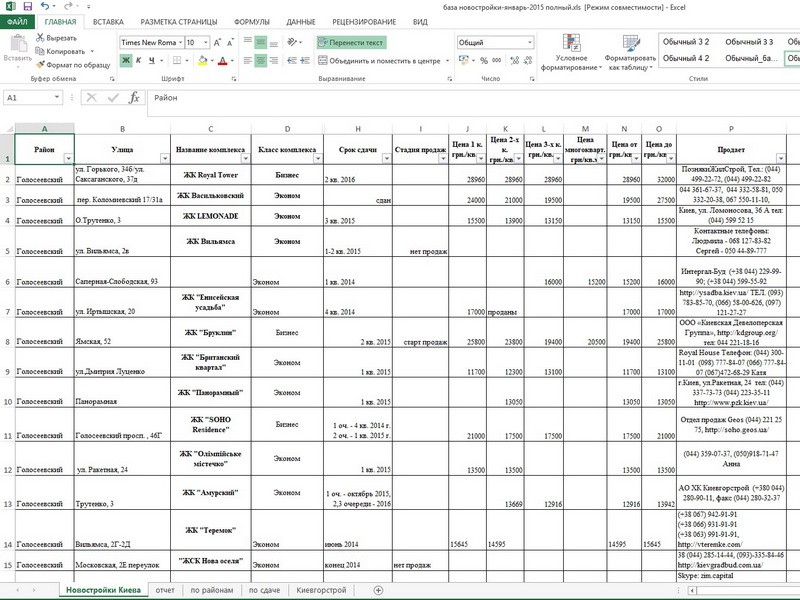This screenshot has height=600, width=800.
Task: Select style Обычный 4 2
Action: pos(686,58)
